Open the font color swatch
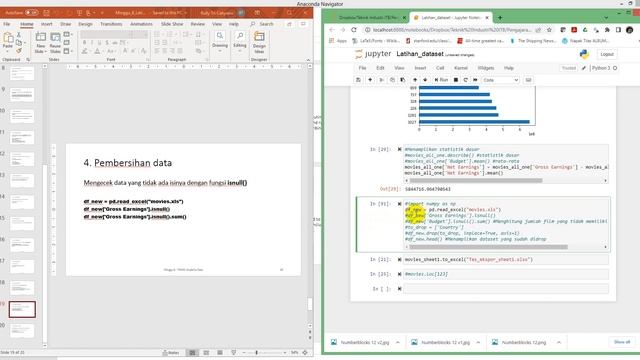This screenshot has width=640, height=360. tap(98, 51)
